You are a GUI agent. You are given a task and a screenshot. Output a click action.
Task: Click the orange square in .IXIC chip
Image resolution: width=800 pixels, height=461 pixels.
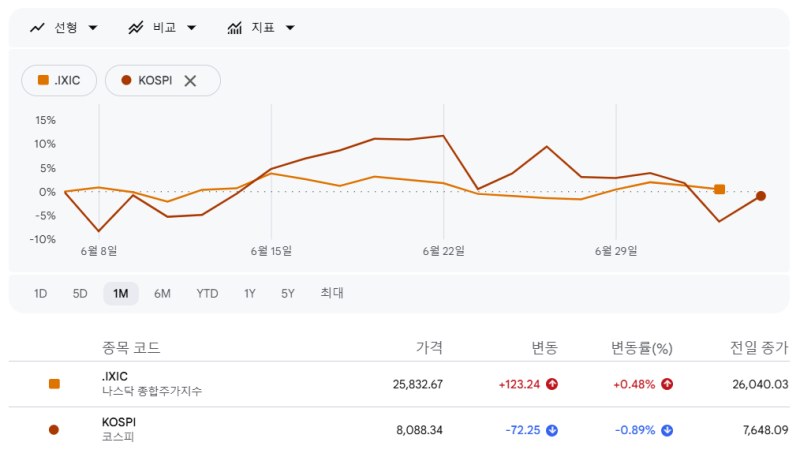pos(43,80)
